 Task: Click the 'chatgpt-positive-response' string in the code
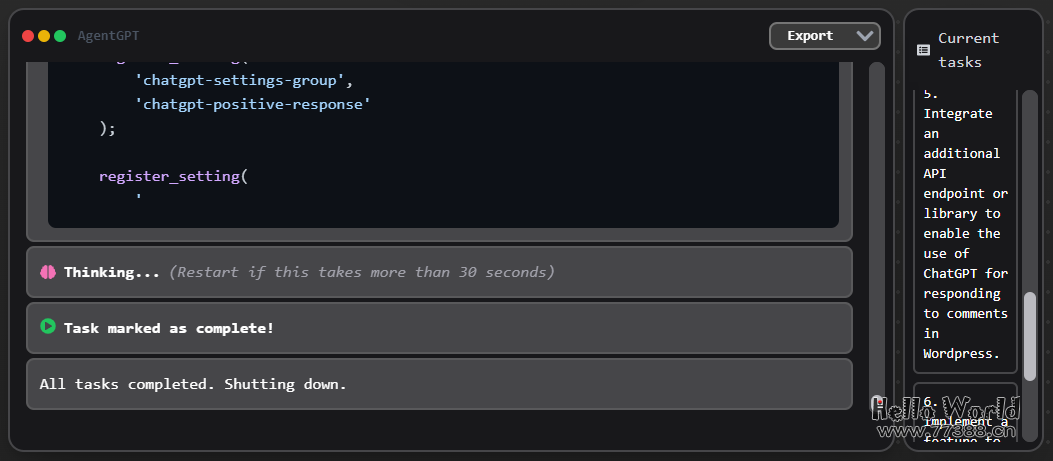[x=252, y=104]
